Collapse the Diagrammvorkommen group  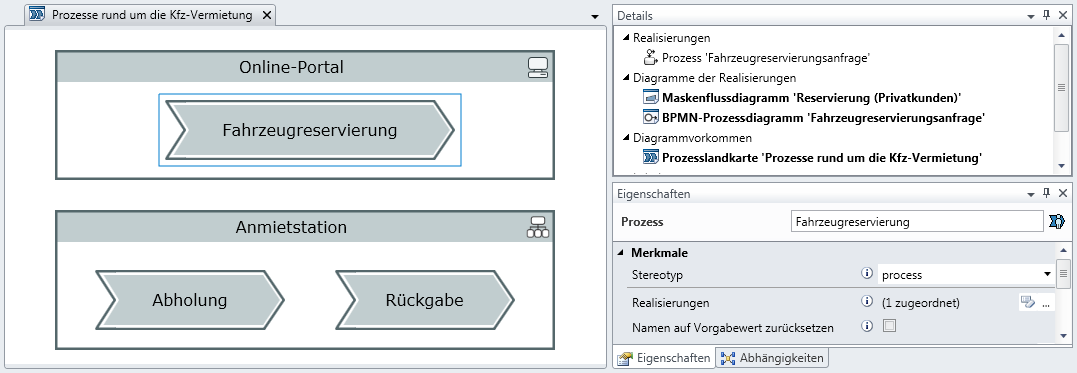pos(625,137)
